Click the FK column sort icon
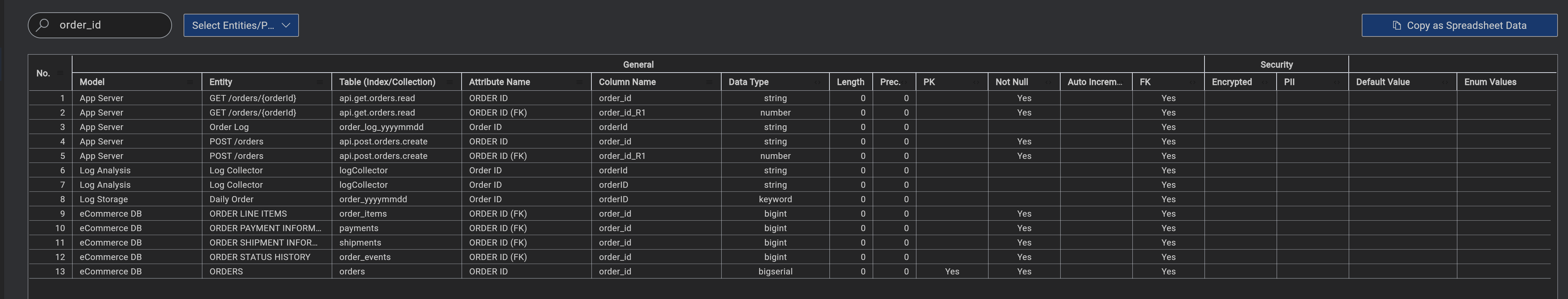 (x=1193, y=82)
